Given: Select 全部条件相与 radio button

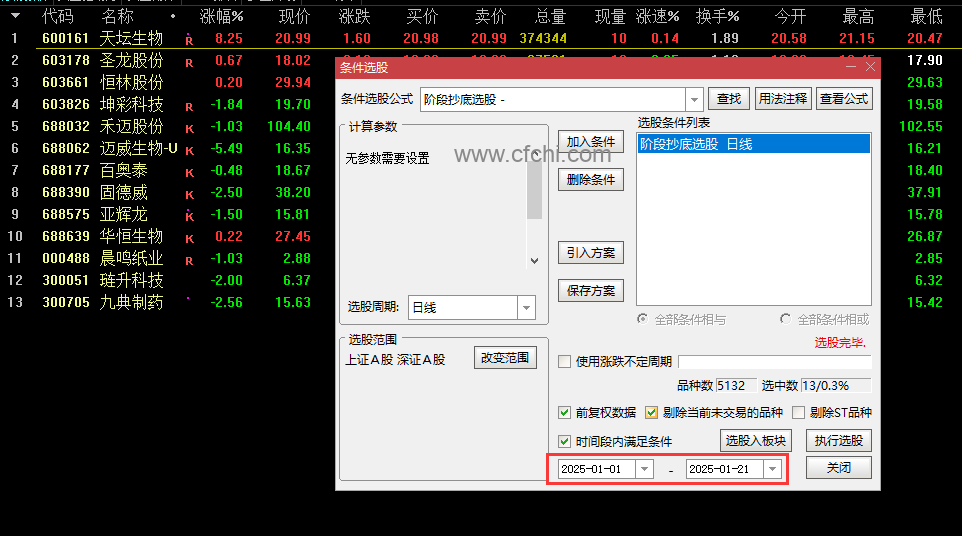Looking at the screenshot, I should click(x=642, y=319).
